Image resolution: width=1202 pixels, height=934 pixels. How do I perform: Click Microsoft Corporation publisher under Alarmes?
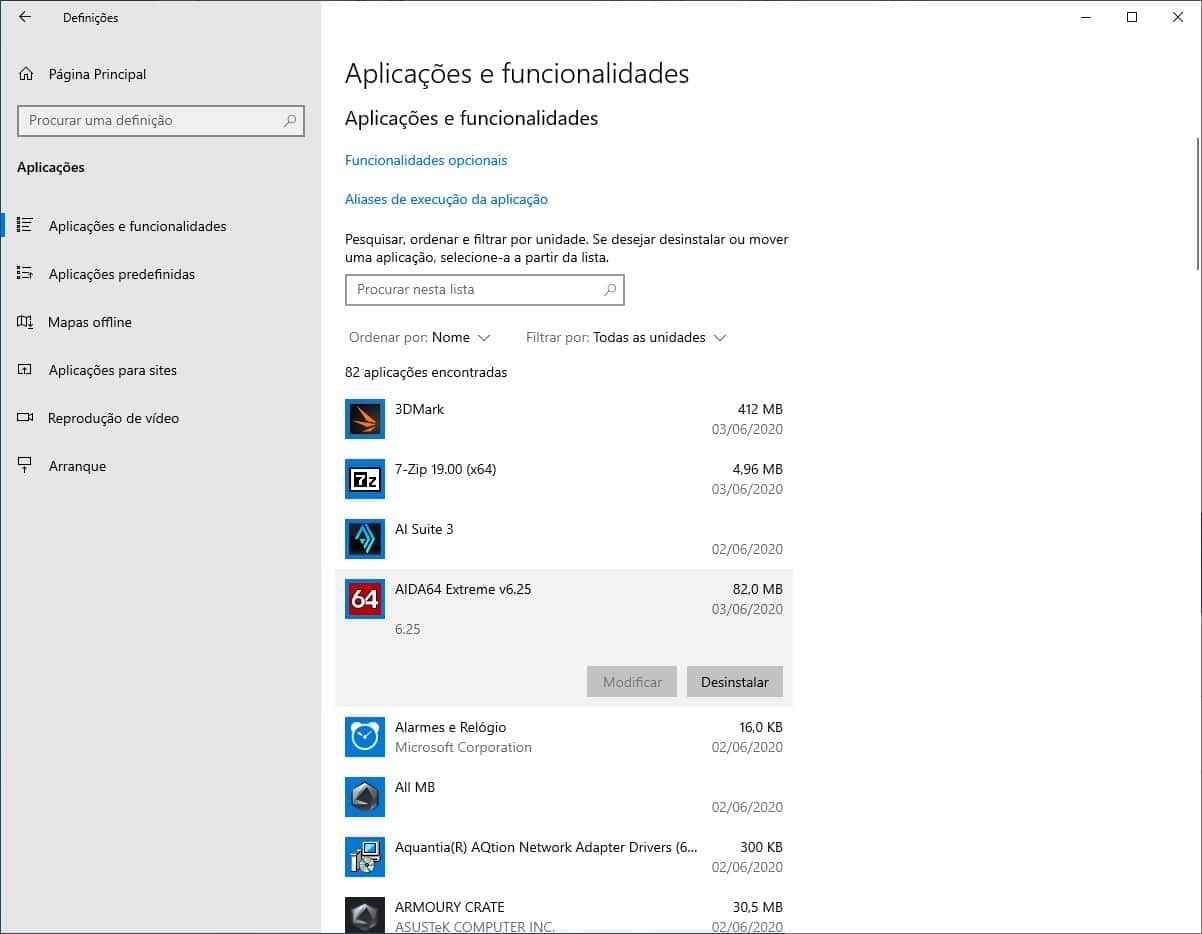[463, 747]
